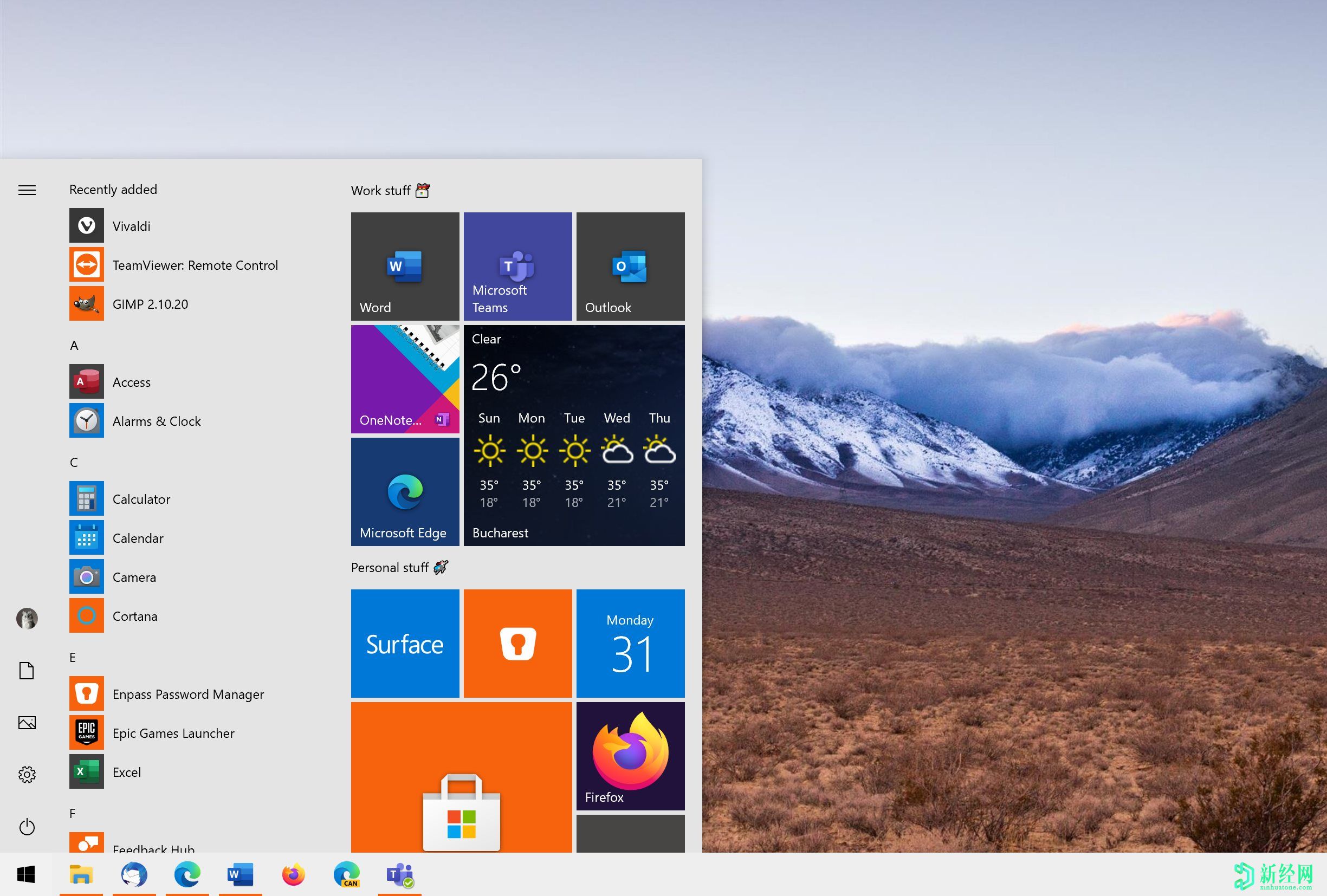Open GIMP 2.10.20 from Recently added

tap(150, 303)
